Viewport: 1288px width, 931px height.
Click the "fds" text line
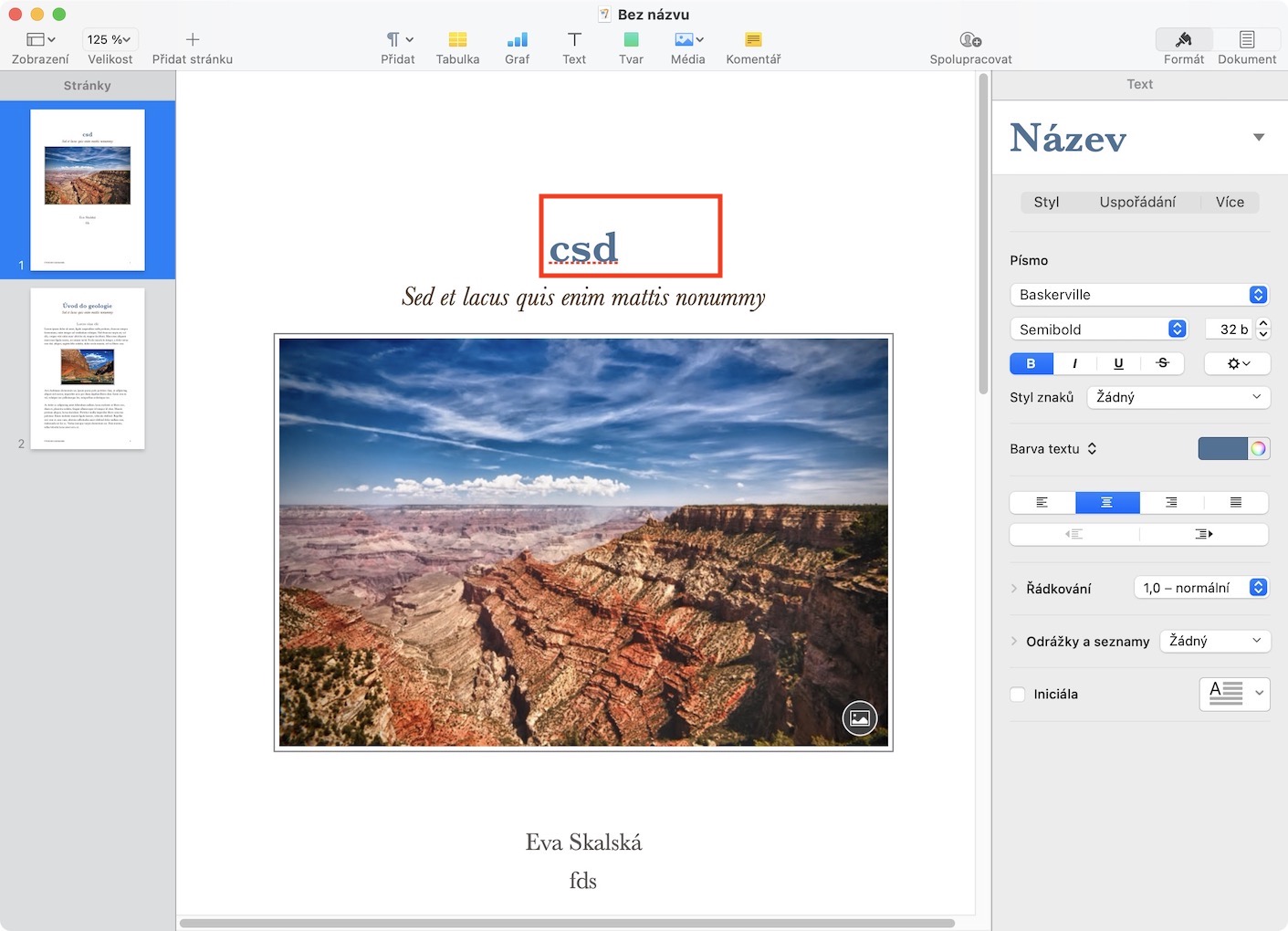click(583, 881)
